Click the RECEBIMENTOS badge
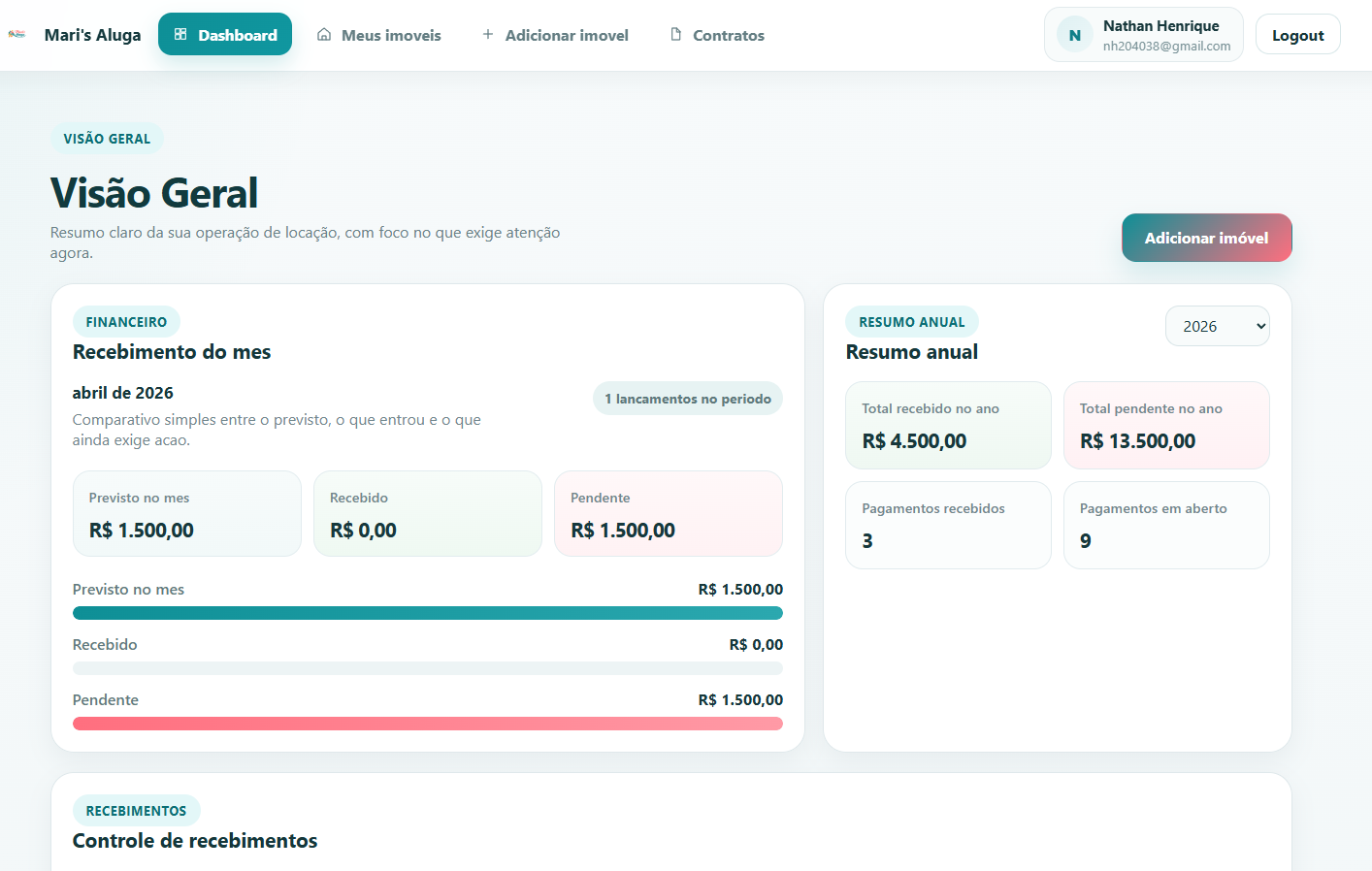 [x=136, y=811]
